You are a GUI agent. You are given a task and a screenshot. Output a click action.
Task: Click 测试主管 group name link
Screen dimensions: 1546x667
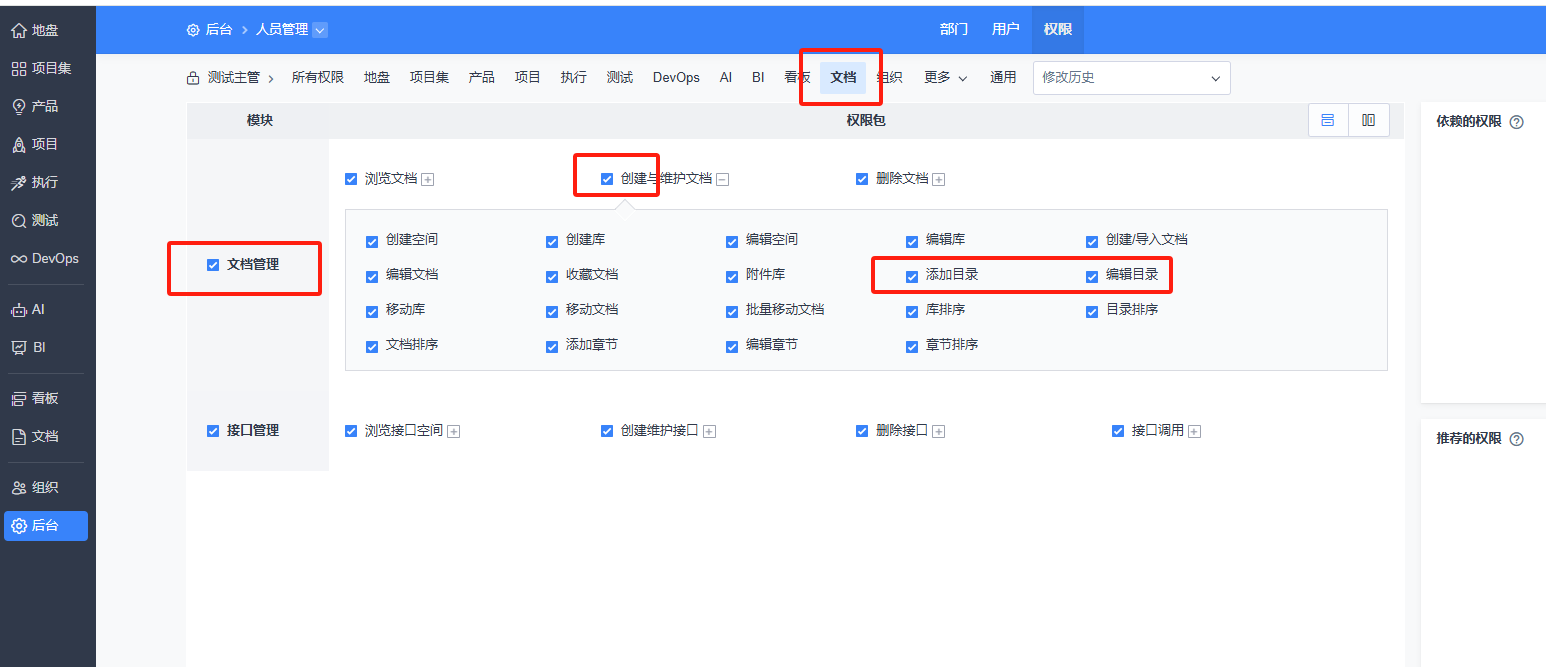pos(233,78)
